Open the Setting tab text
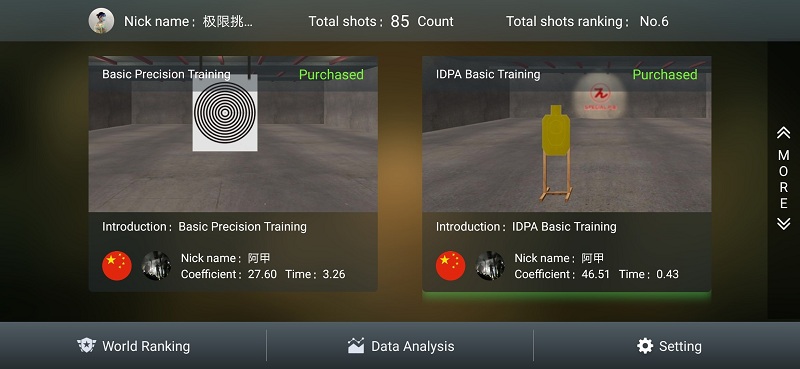Screen dimensions: 800x369 pyautogui.click(x=680, y=347)
